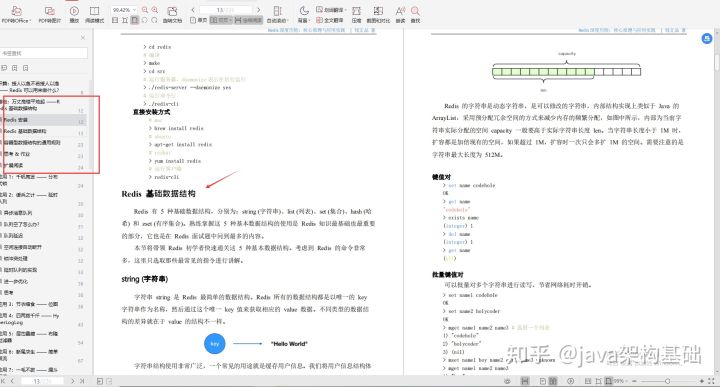720x387 pixels.
Task: Click the toolbar page number field
Action: click(x=225, y=10)
